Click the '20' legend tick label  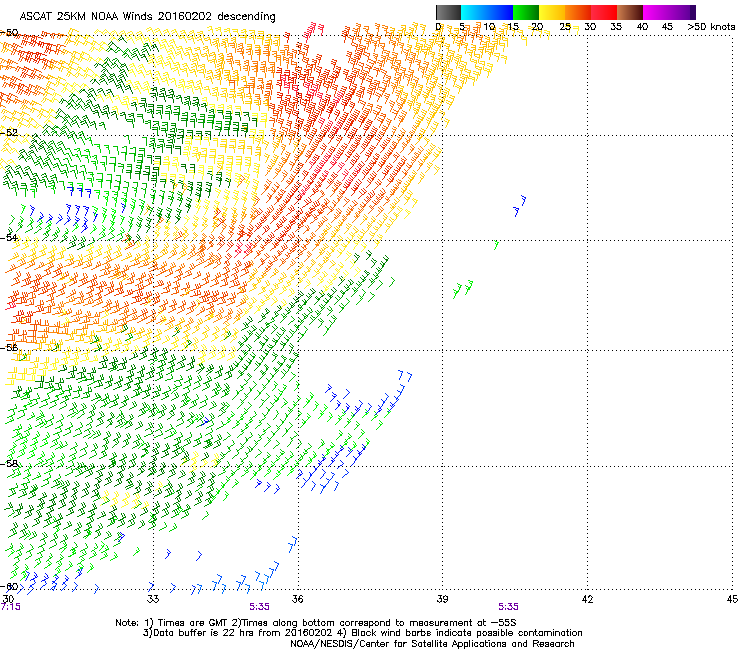click(x=537, y=27)
